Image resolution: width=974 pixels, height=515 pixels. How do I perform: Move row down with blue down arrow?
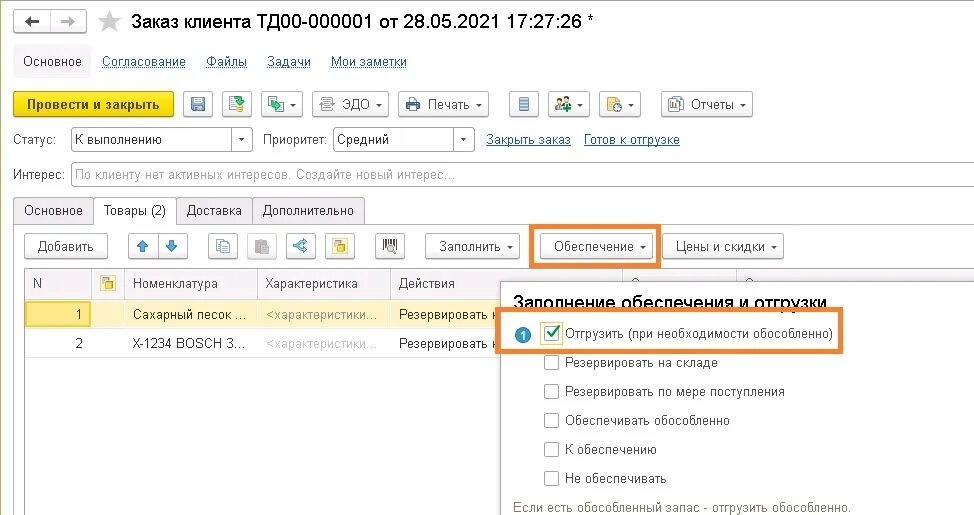tap(172, 247)
